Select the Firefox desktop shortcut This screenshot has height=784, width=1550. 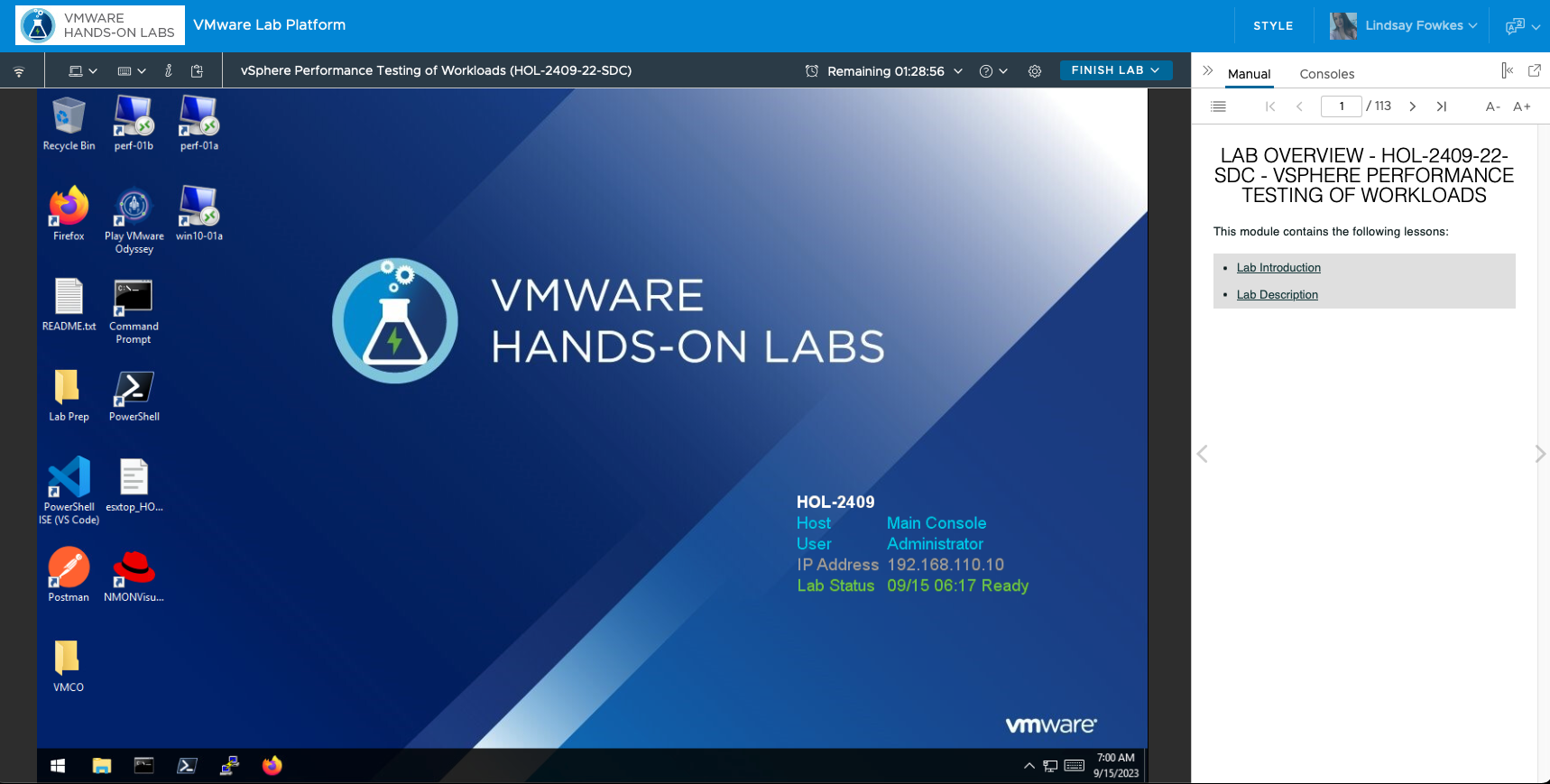[x=69, y=214]
